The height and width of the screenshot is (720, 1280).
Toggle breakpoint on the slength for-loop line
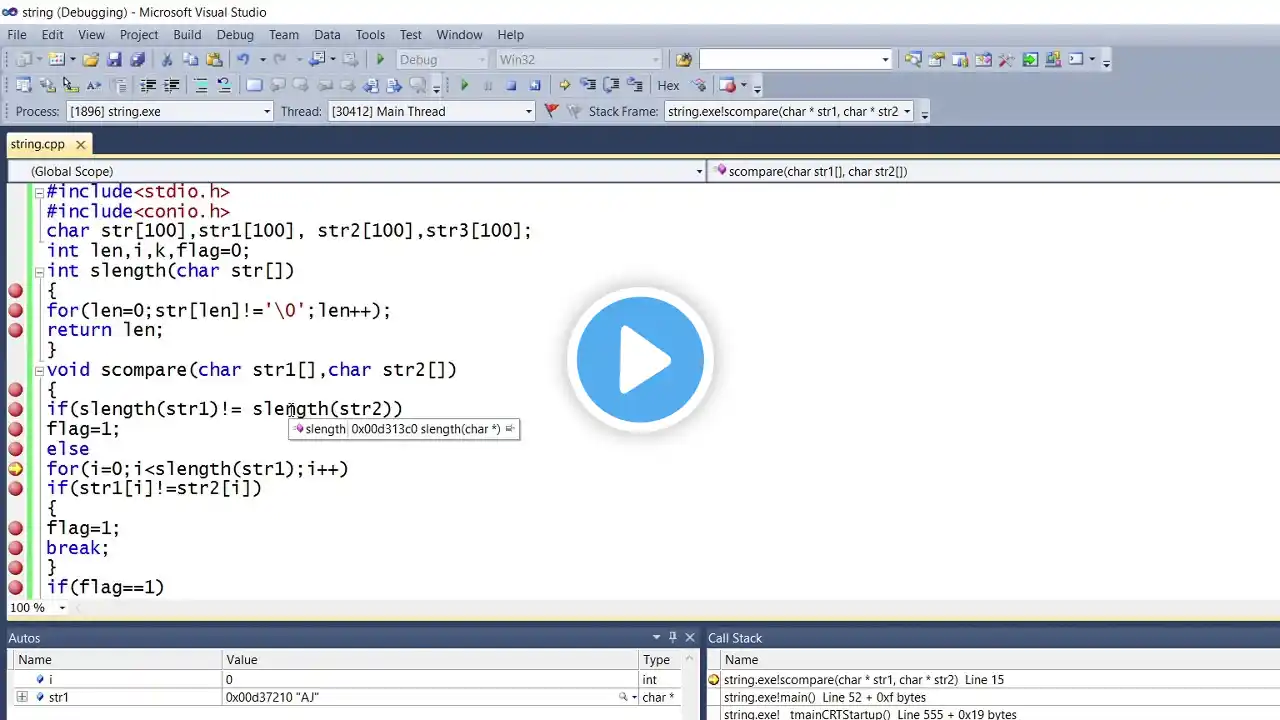tap(15, 310)
